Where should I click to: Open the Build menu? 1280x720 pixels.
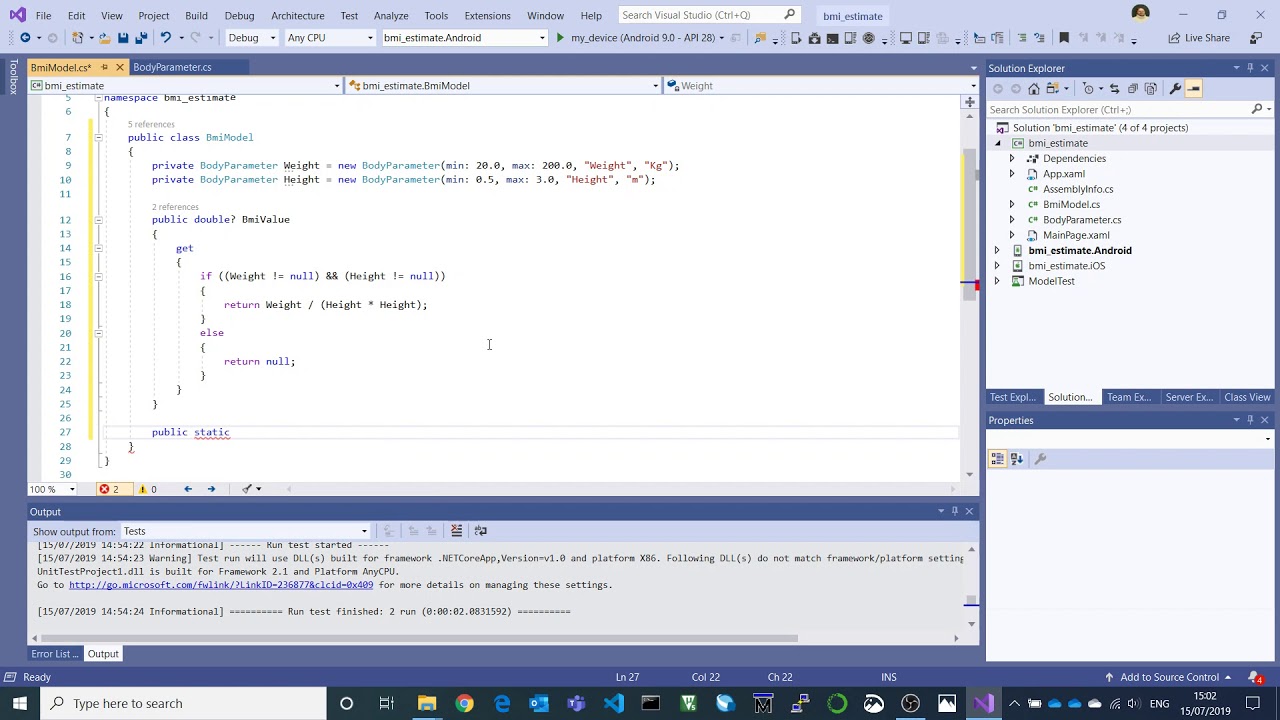click(196, 16)
